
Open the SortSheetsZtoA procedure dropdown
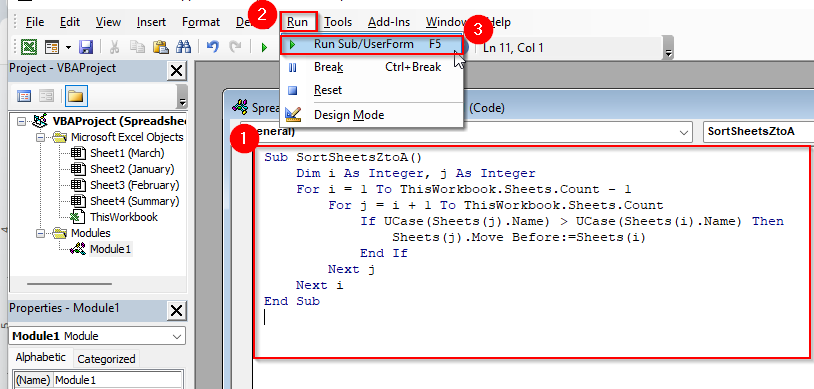click(758, 132)
